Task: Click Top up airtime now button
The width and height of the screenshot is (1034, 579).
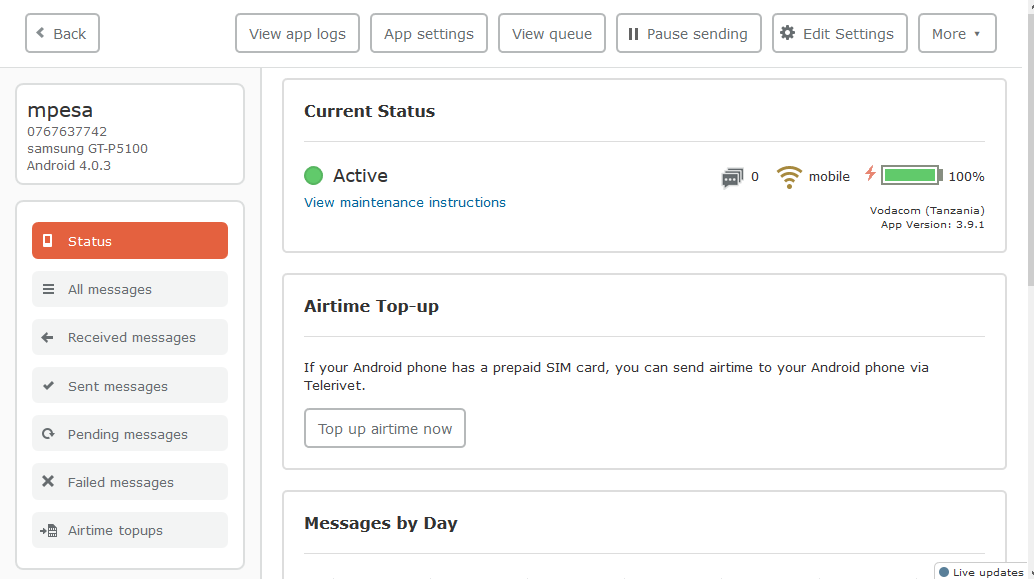Action: [385, 428]
